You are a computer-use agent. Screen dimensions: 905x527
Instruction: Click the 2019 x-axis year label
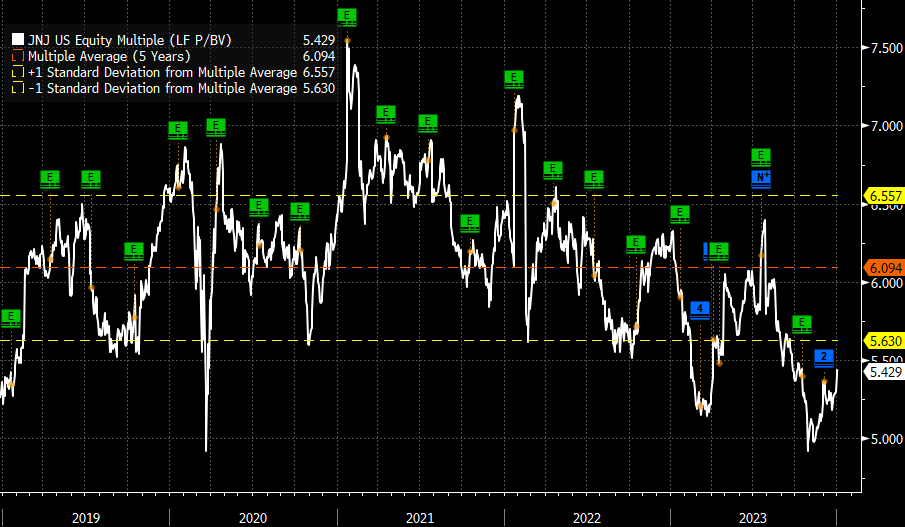click(86, 518)
